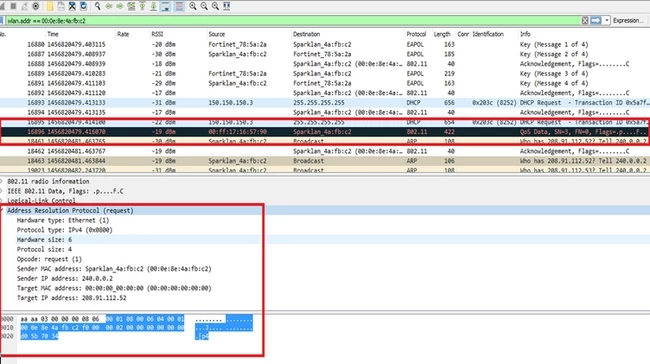This screenshot has width=650, height=364.
Task: Select Sender MAC address field
Action: (x=114, y=269)
